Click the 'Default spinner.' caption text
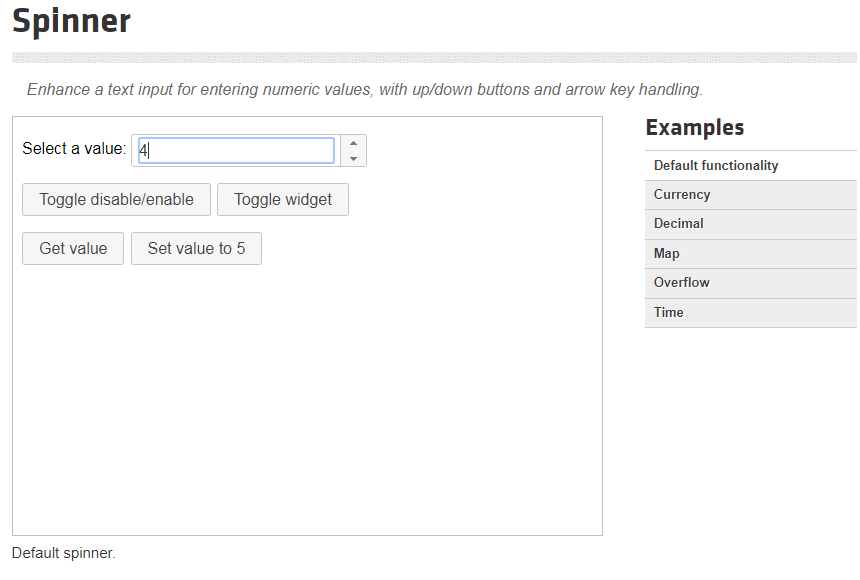This screenshot has width=860, height=580. (64, 553)
